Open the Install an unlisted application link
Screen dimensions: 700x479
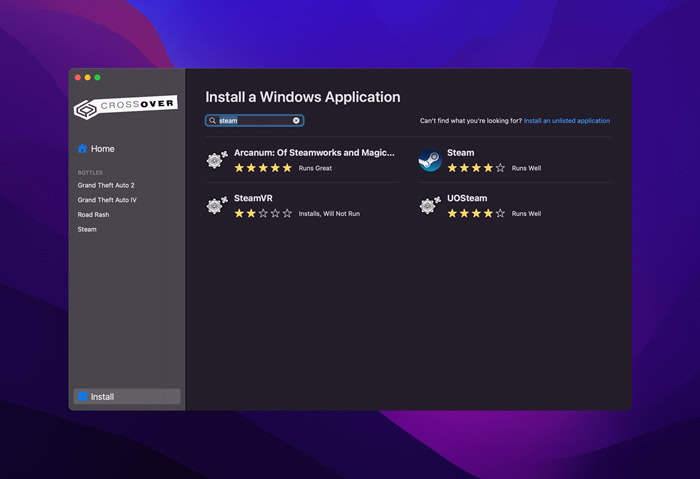(x=567, y=121)
